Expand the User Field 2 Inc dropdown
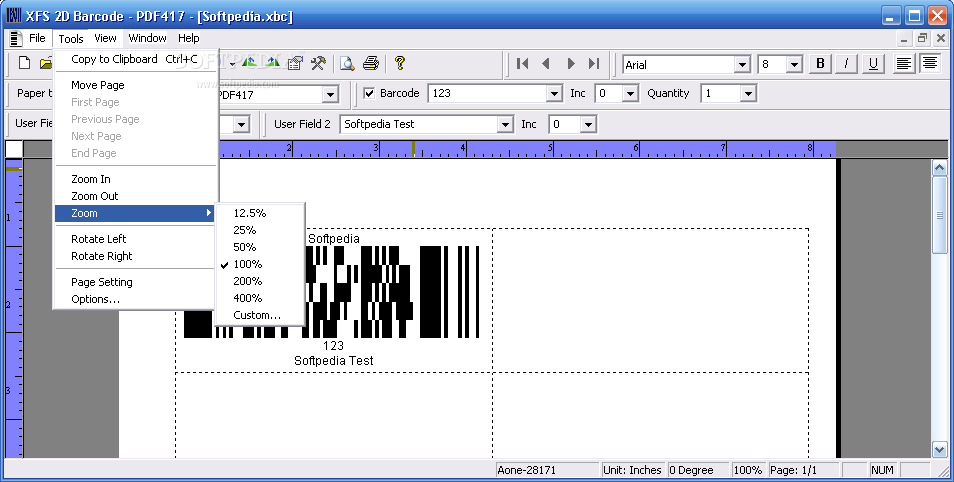The height and width of the screenshot is (482, 954). (588, 125)
